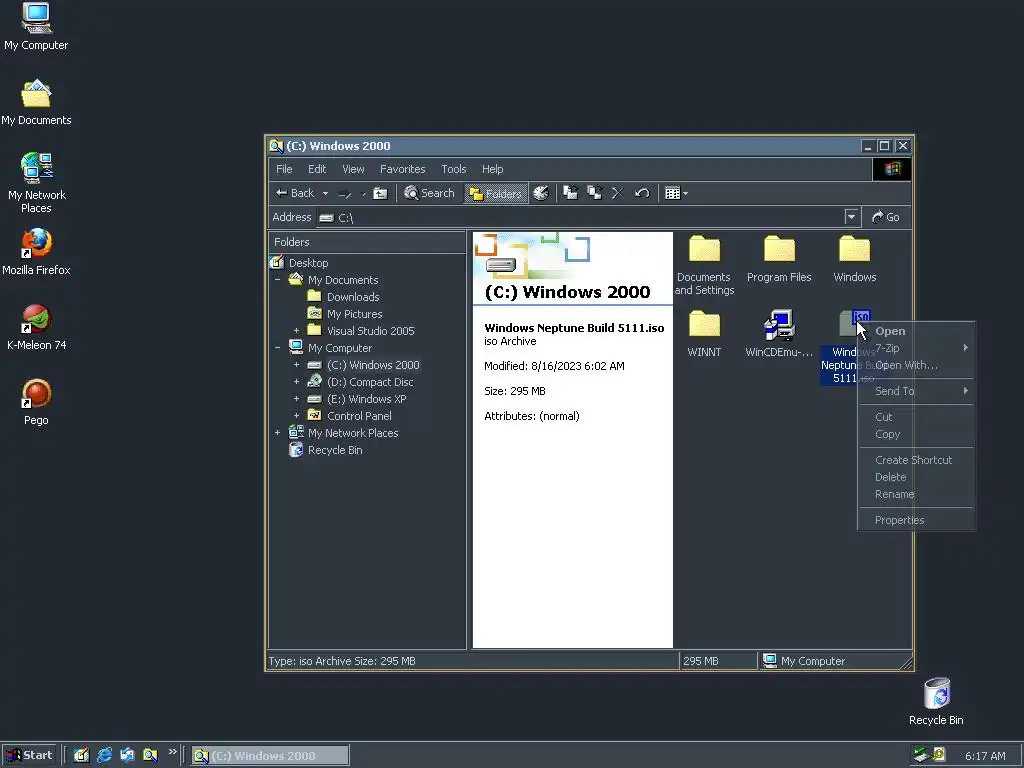1024x768 pixels.
Task: Expand Control Panel tree node
Action: (x=296, y=416)
